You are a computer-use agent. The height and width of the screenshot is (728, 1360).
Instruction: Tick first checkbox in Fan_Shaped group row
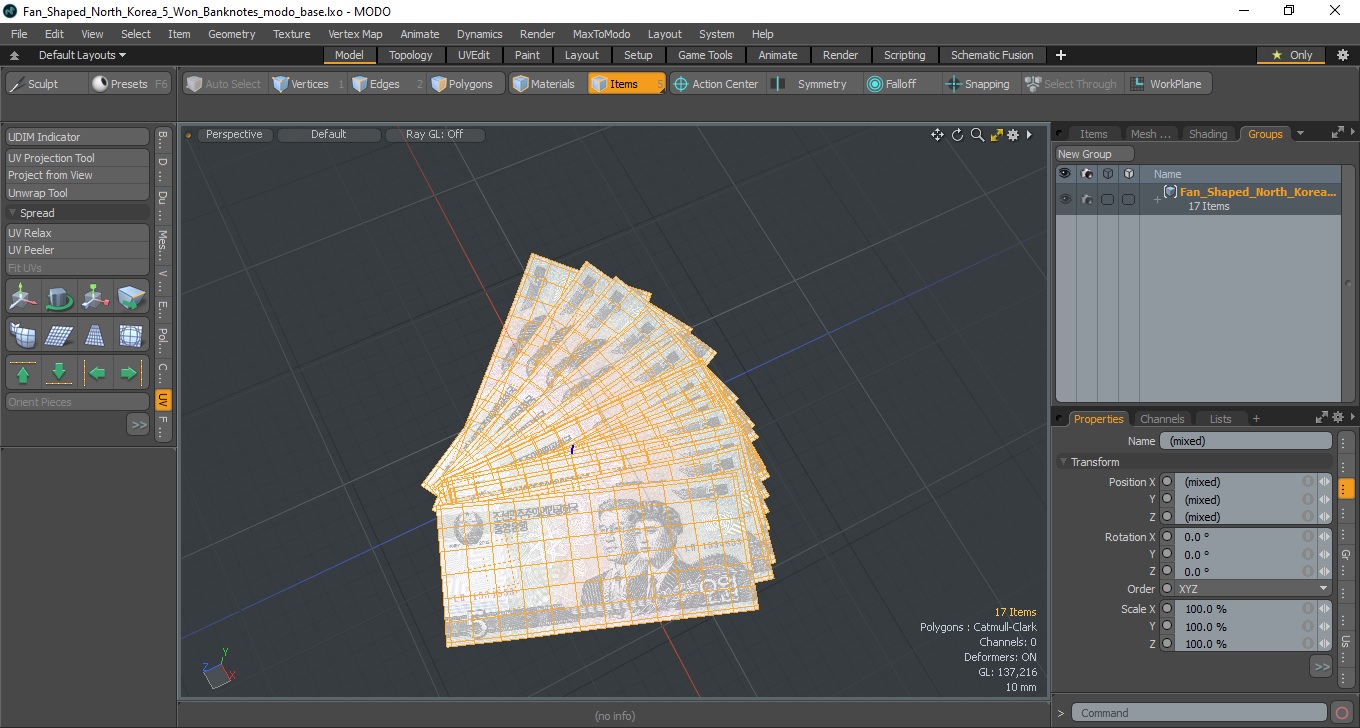[1107, 199]
